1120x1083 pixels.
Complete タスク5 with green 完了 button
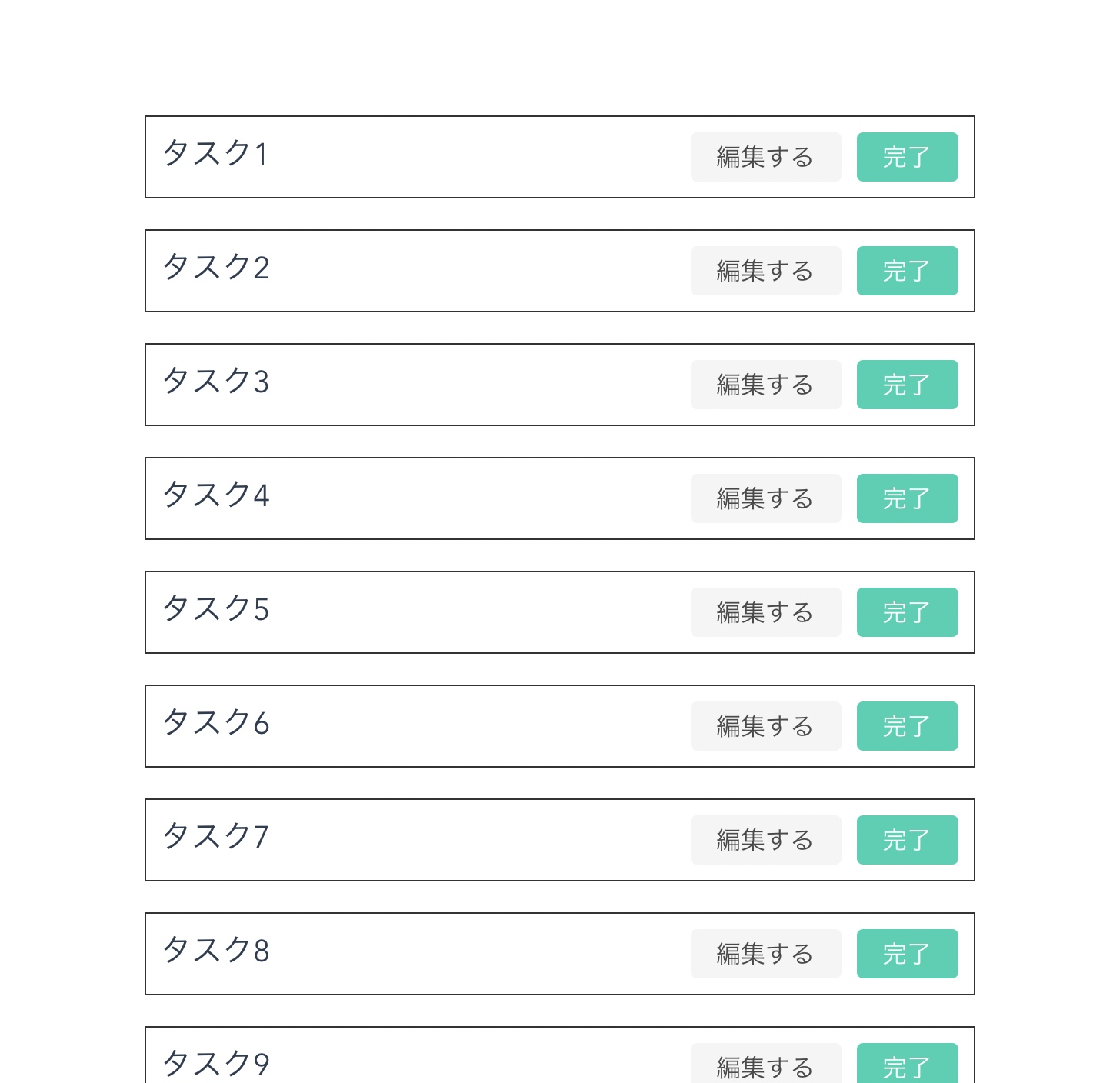[907, 612]
